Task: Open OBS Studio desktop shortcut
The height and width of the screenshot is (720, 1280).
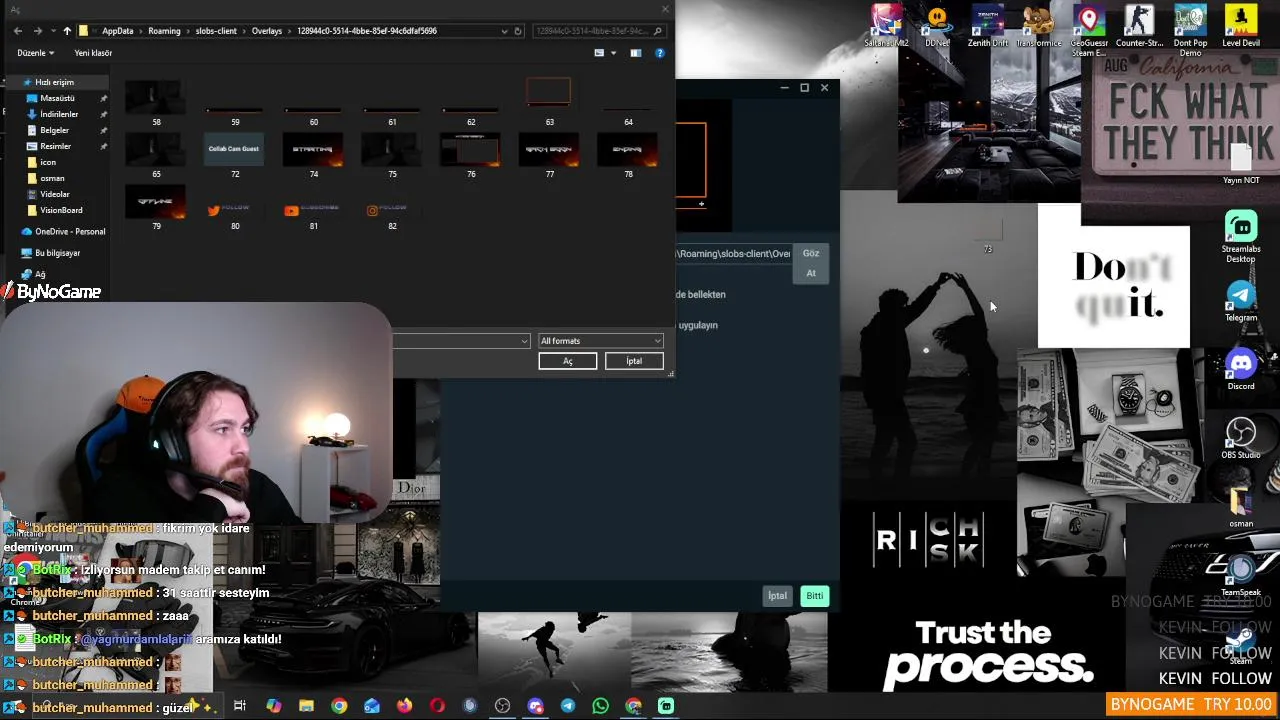Action: click(x=1241, y=438)
